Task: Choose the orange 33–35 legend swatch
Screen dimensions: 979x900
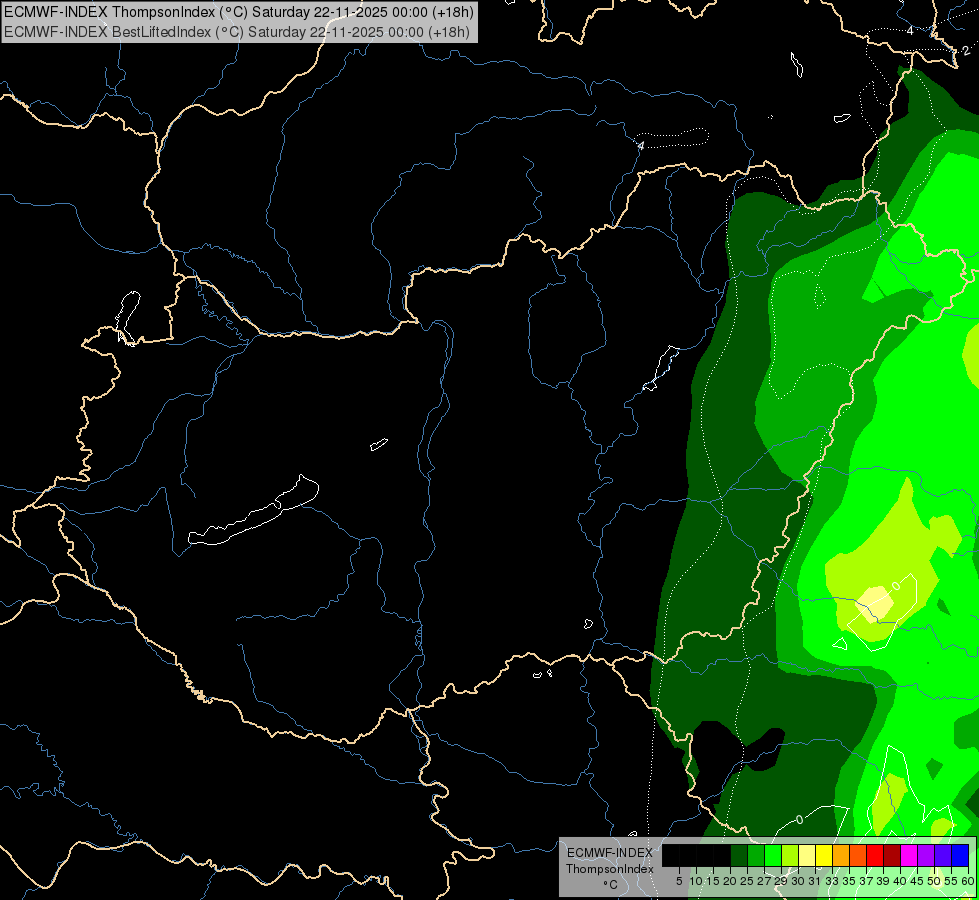Action: [x=841, y=855]
